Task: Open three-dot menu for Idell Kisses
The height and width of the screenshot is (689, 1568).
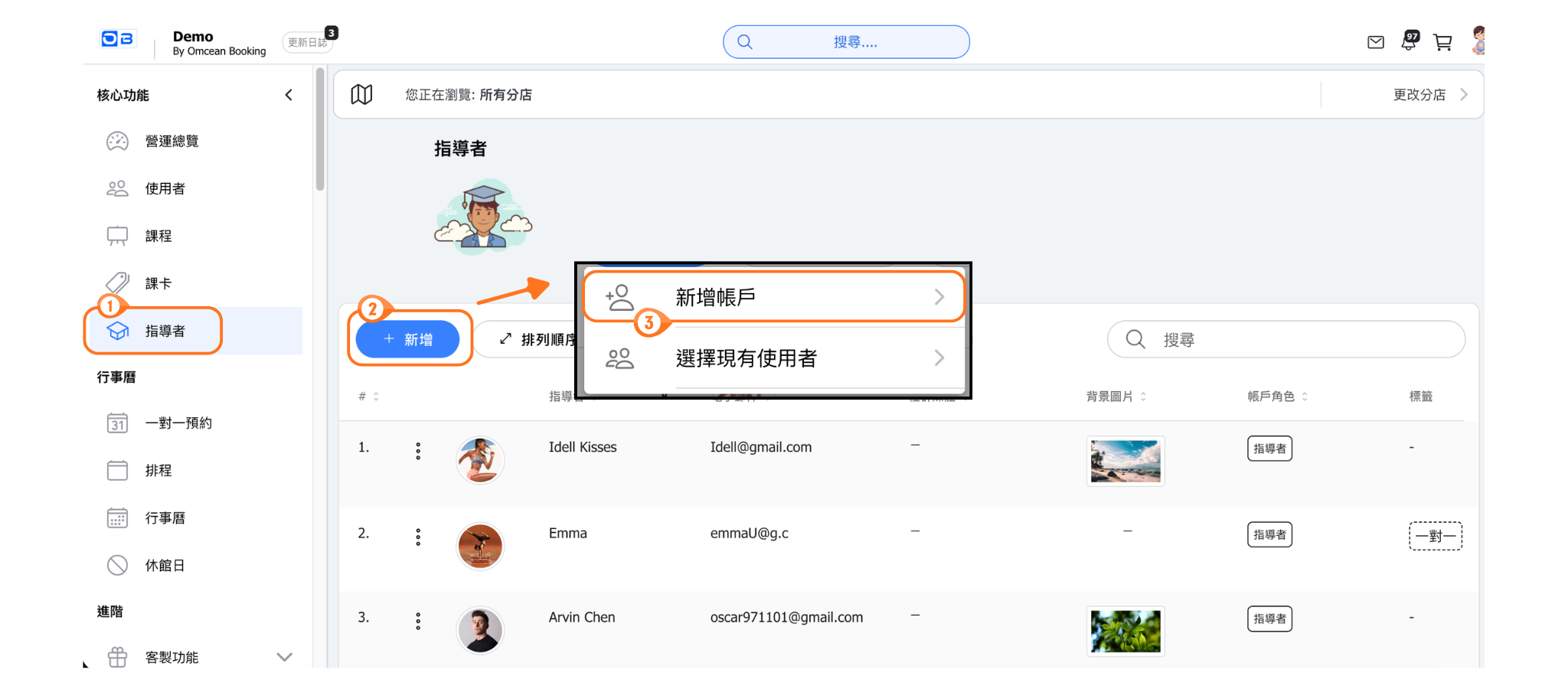Action: click(418, 451)
